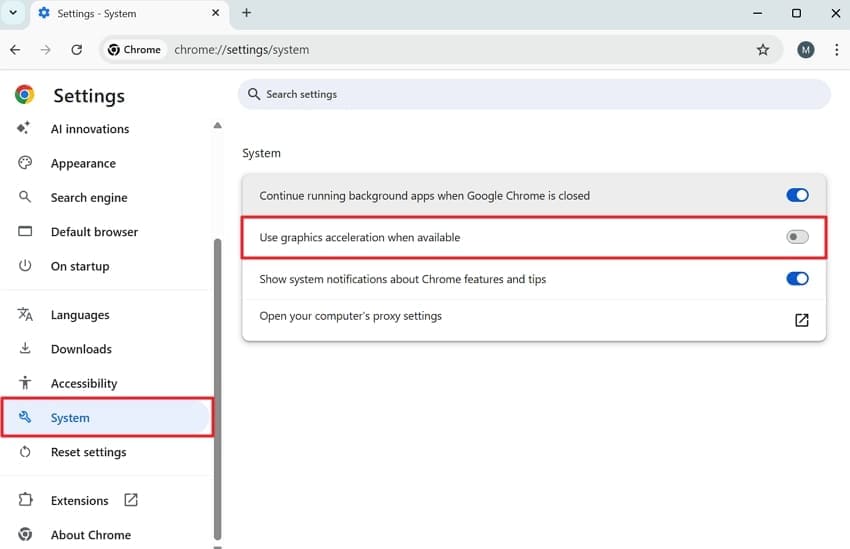Click the On startup power icon
Viewport: 850px width, 549px height.
(x=25, y=266)
